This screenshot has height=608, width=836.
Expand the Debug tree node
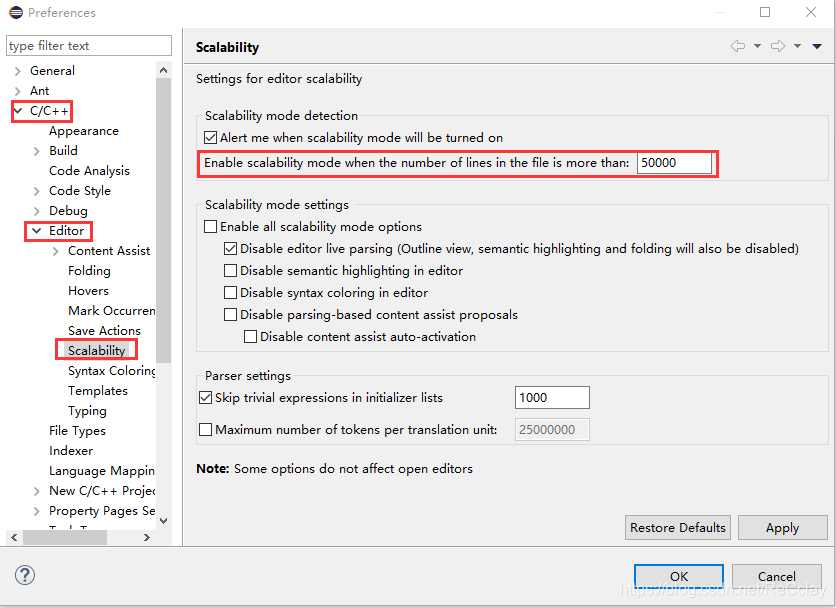click(x=36, y=211)
